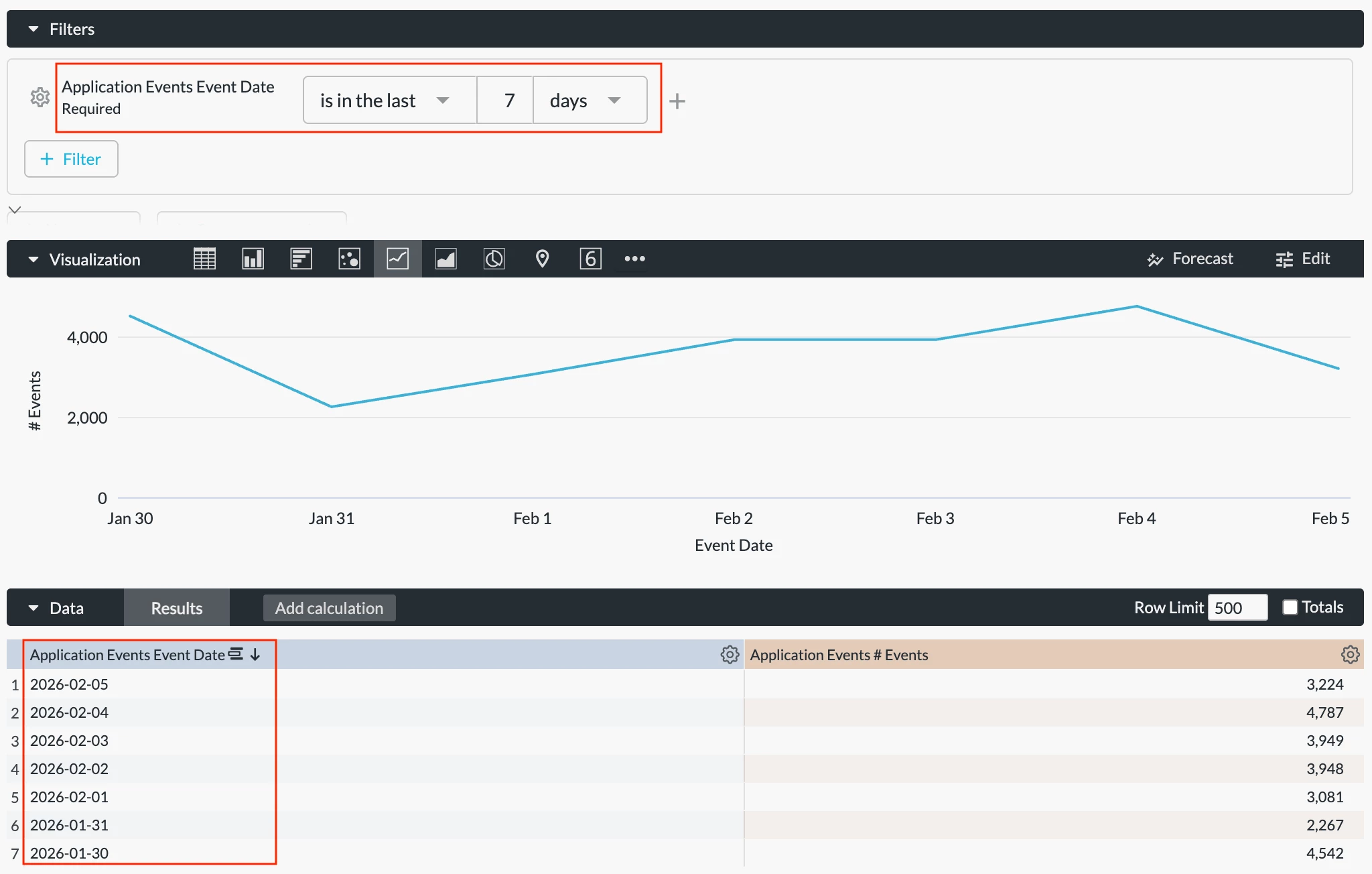
Task: Open the Forecast option
Action: click(1190, 259)
